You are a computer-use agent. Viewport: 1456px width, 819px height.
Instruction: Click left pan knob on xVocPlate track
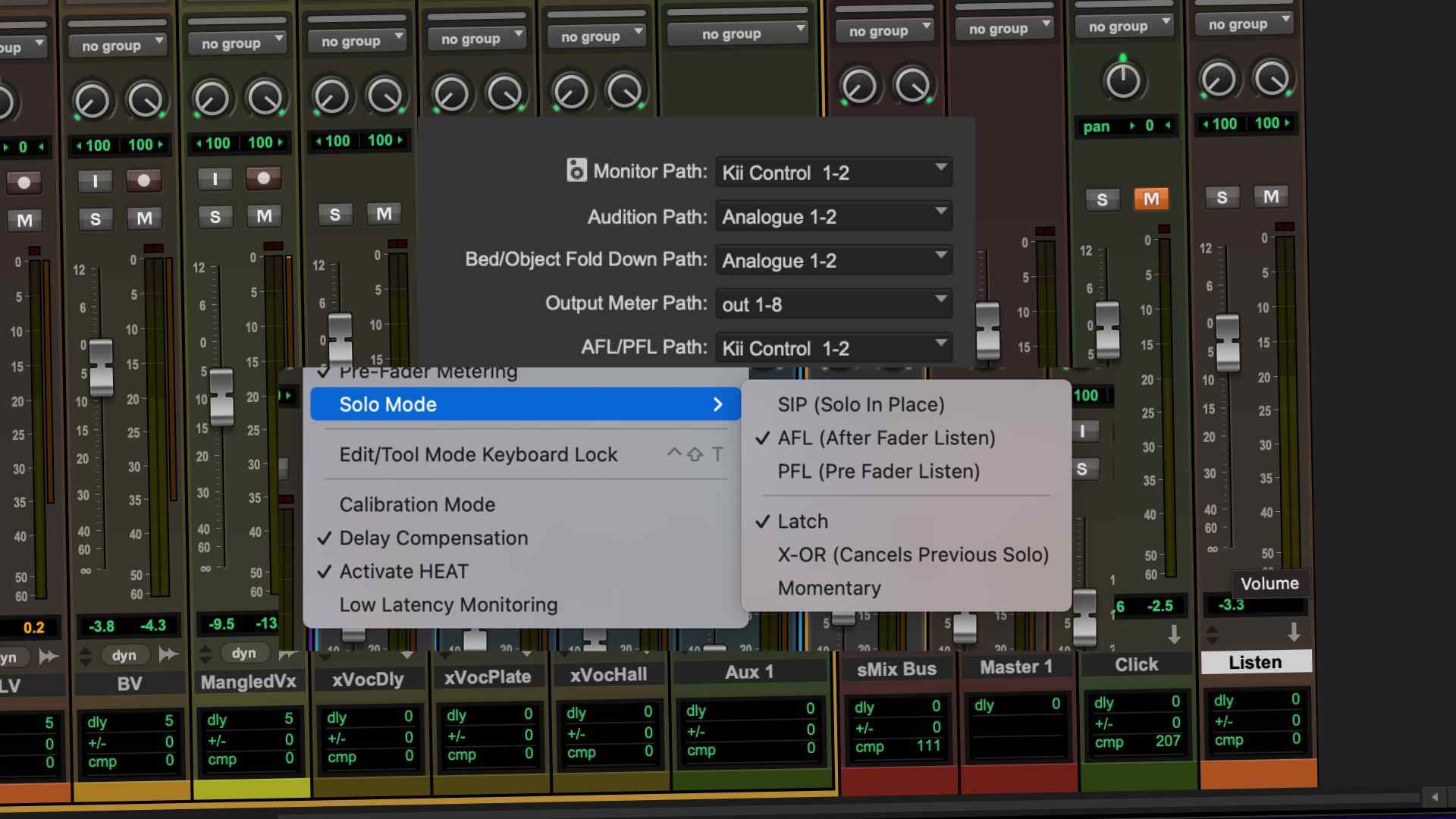[x=451, y=95]
